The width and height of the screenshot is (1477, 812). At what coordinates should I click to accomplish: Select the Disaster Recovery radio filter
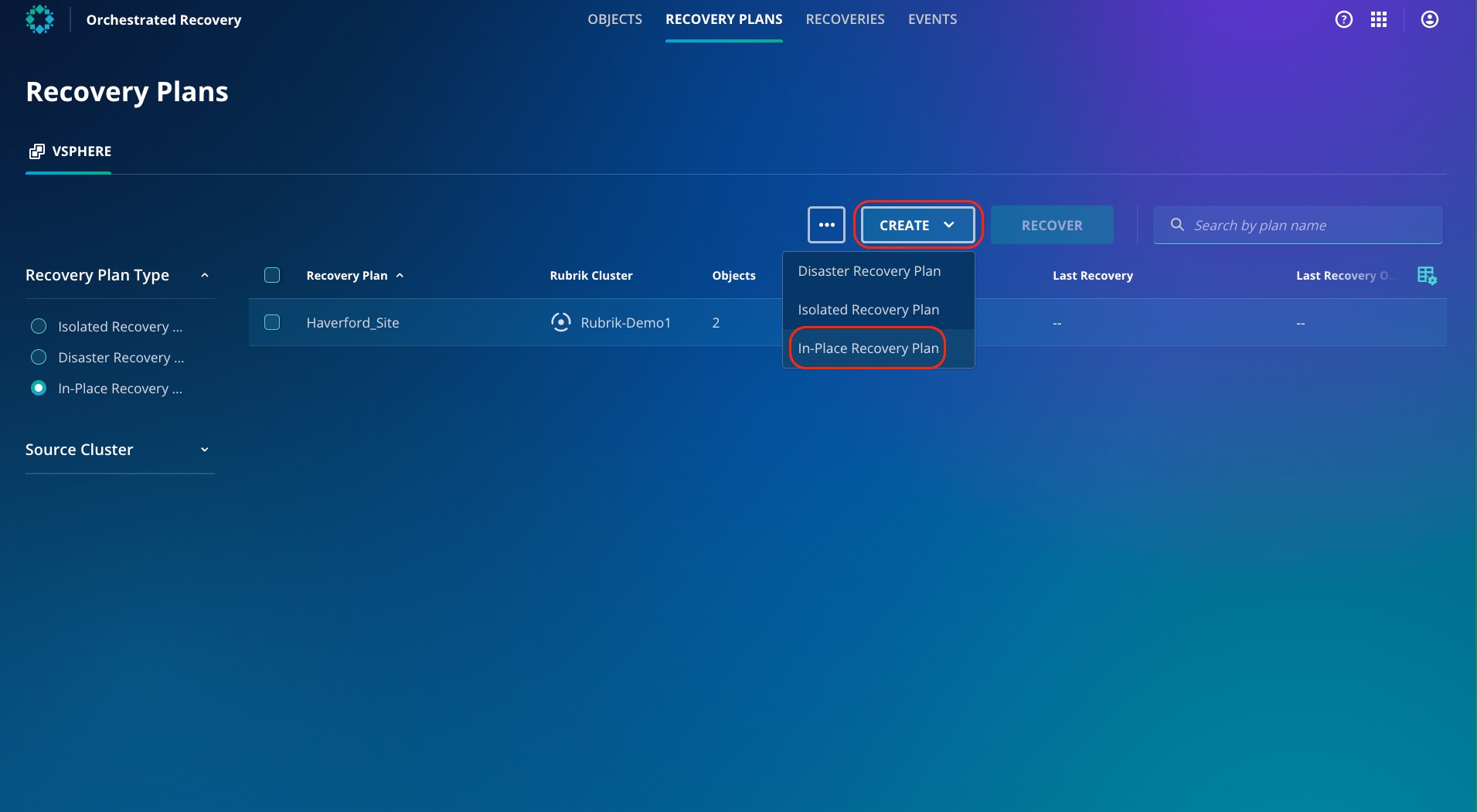(39, 357)
